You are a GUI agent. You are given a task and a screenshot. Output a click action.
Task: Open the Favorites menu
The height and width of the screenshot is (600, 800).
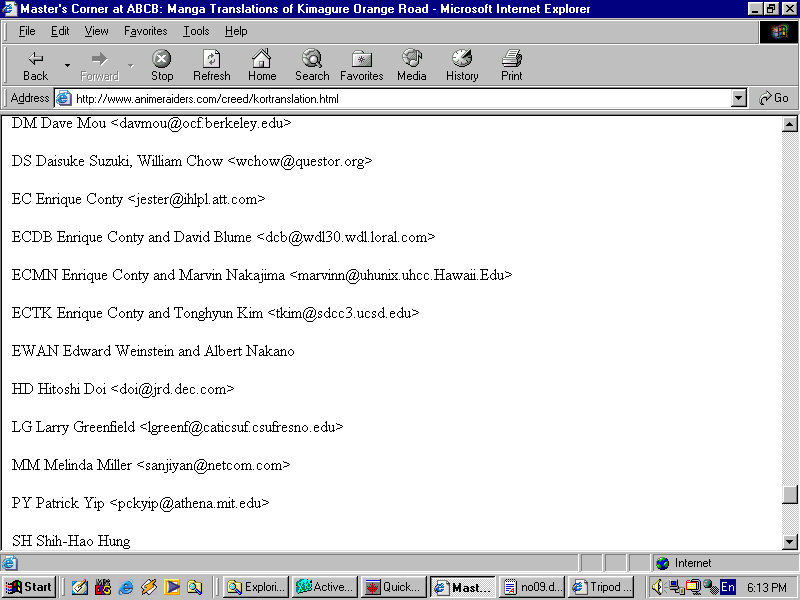click(x=145, y=31)
